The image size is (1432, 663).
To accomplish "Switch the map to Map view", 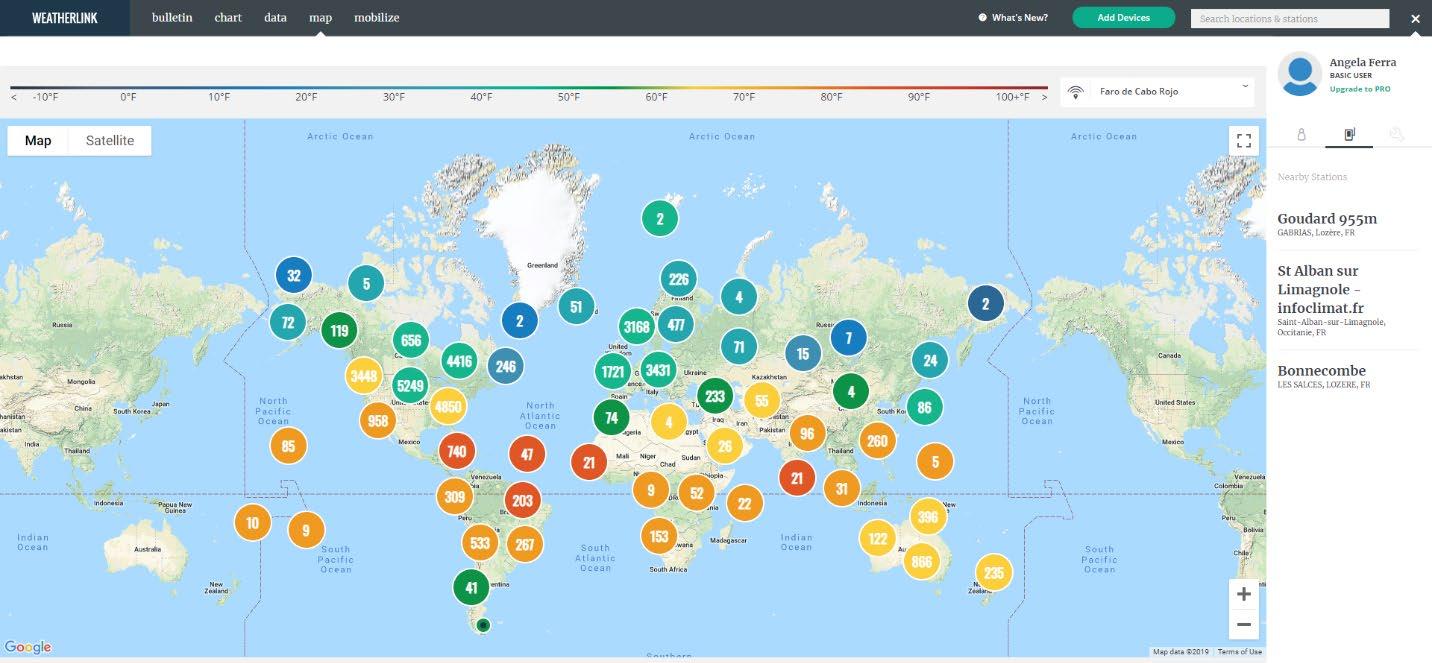I will pos(38,141).
